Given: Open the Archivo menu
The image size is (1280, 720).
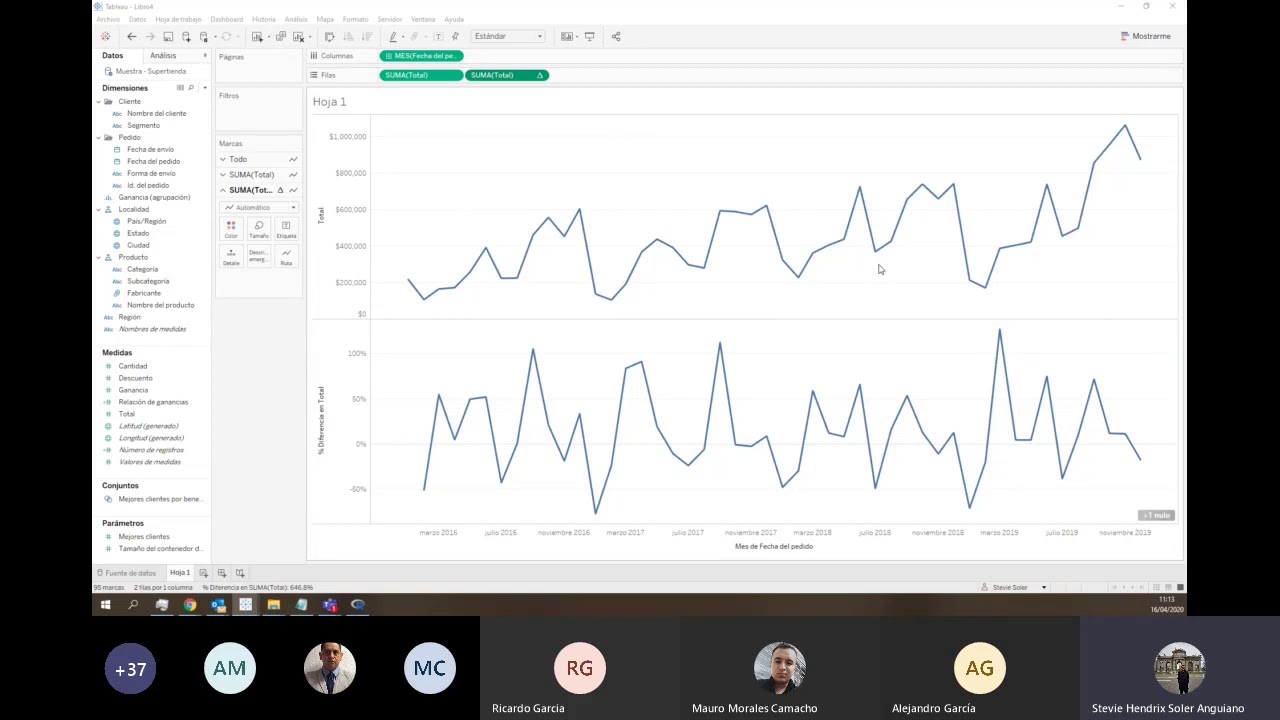Looking at the screenshot, I should click(108, 19).
